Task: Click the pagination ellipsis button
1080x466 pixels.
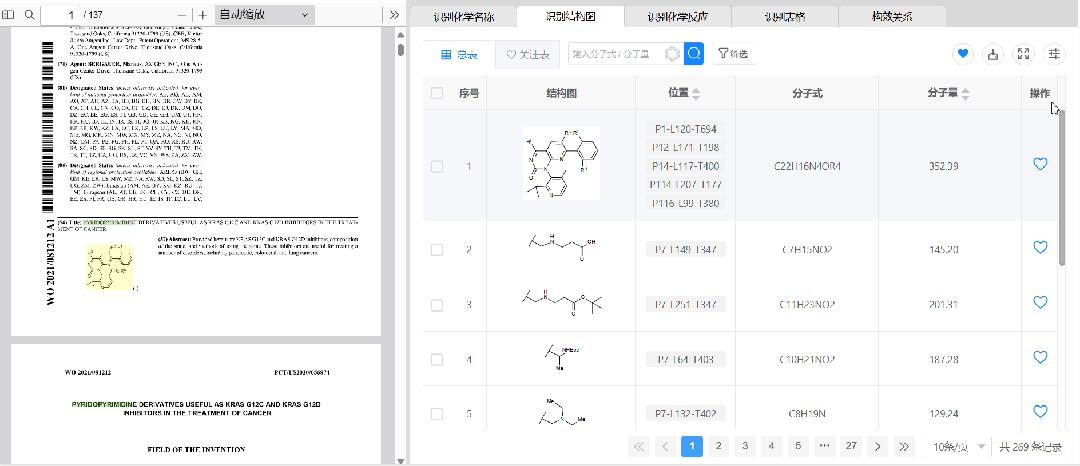Action: [824, 447]
